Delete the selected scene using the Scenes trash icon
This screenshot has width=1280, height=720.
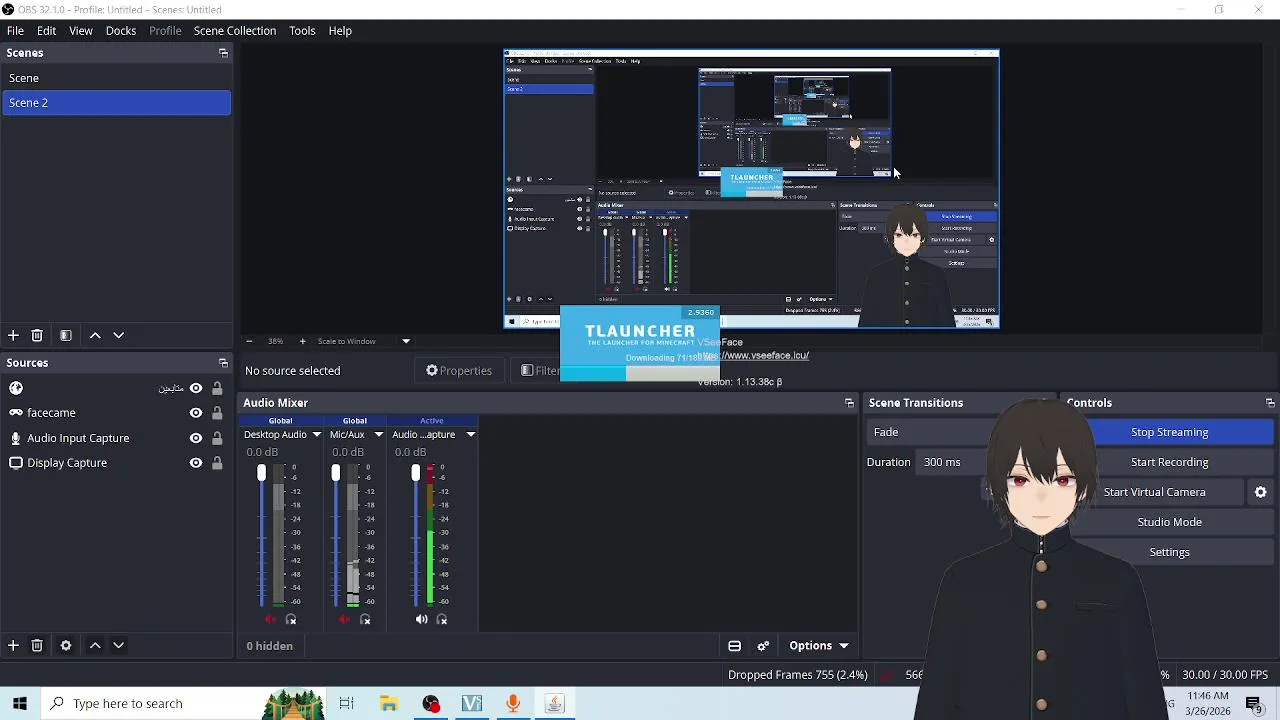tap(37, 336)
